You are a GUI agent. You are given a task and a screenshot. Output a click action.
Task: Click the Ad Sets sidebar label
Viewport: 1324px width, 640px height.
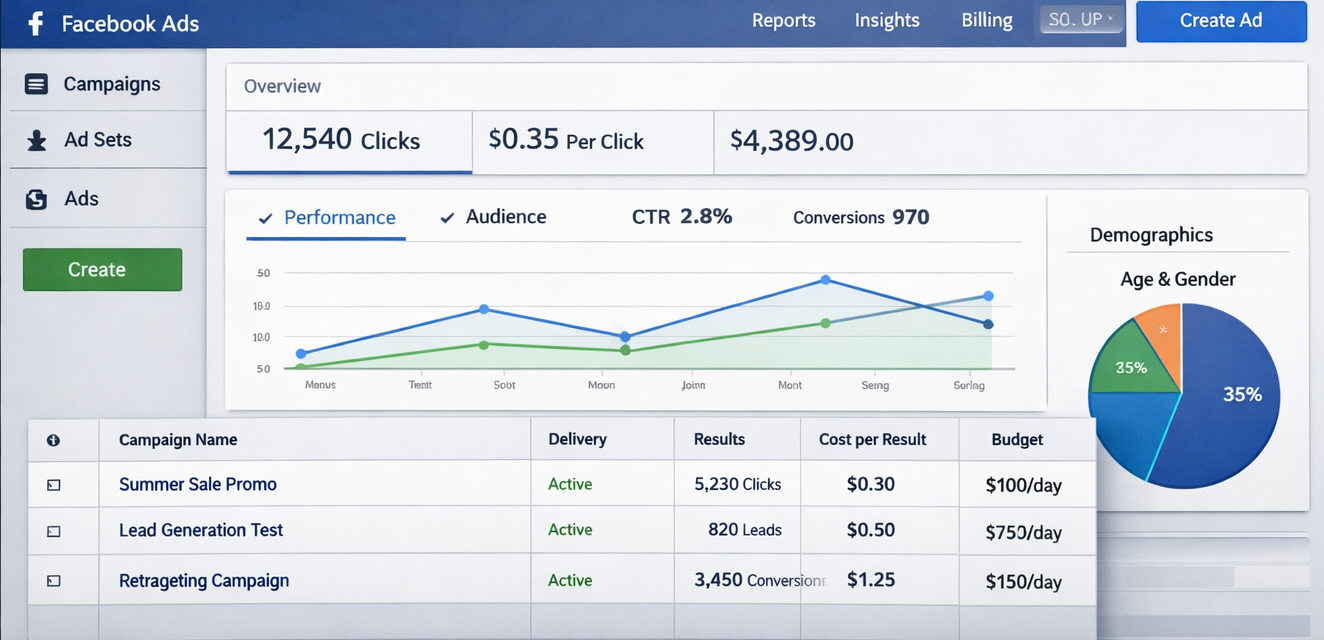(x=98, y=140)
